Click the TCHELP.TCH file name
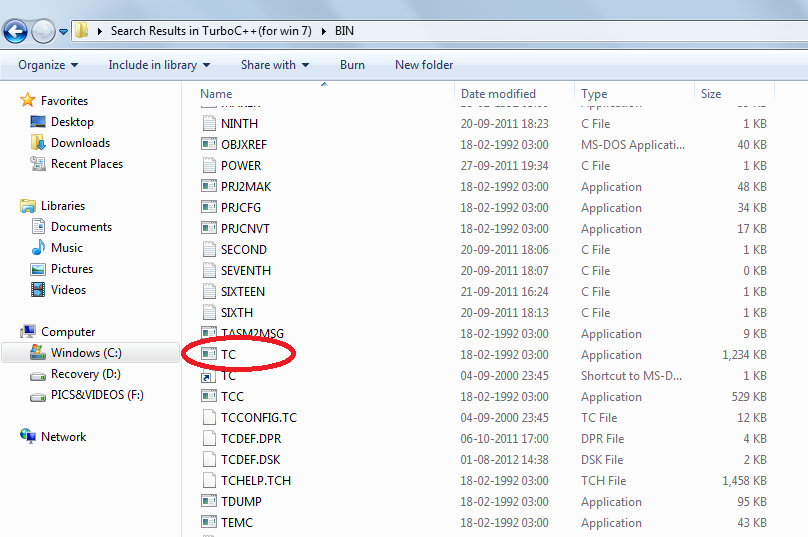The width and height of the screenshot is (808, 537). 256,481
